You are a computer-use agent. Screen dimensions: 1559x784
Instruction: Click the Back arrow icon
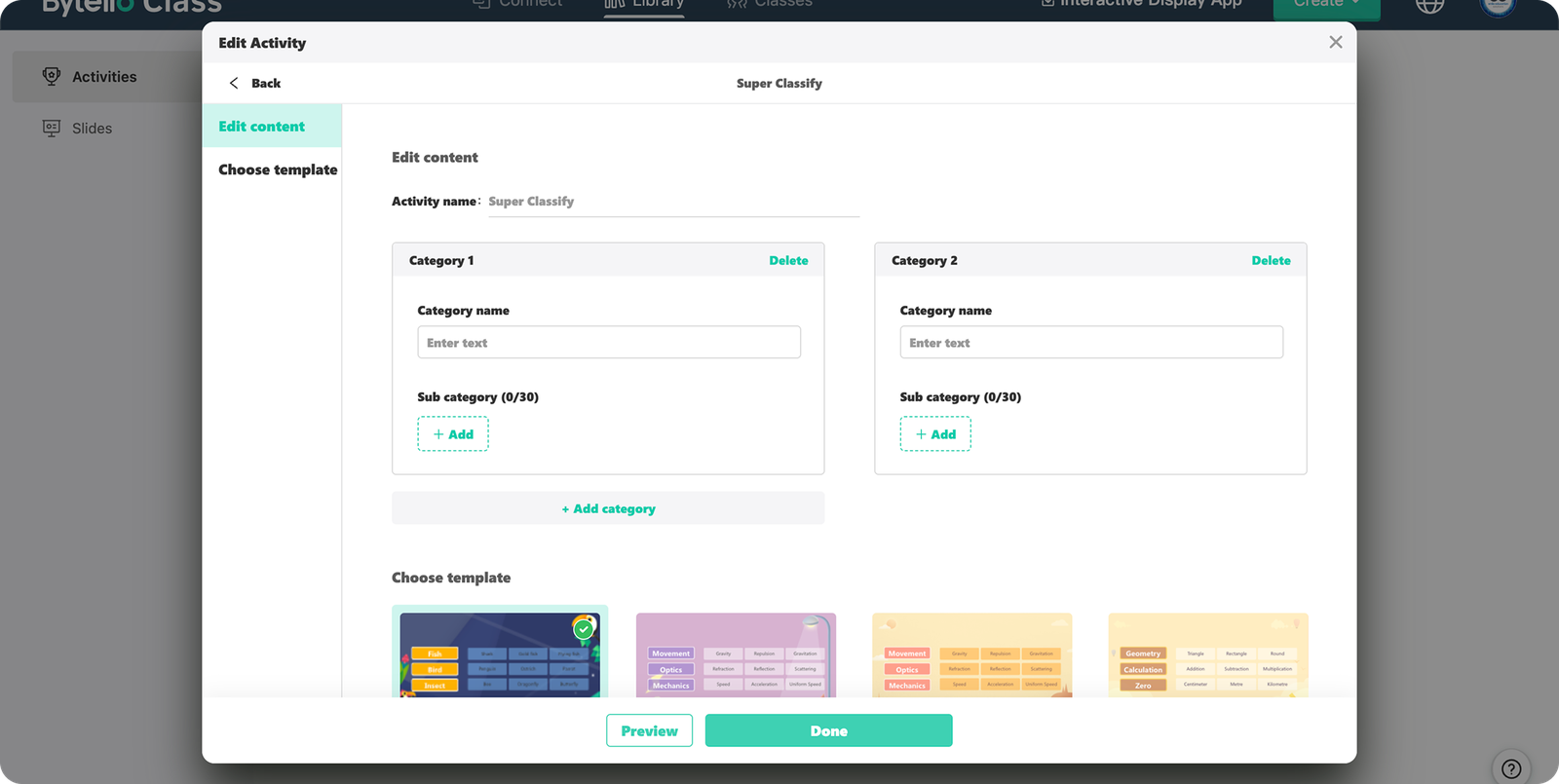tap(234, 84)
